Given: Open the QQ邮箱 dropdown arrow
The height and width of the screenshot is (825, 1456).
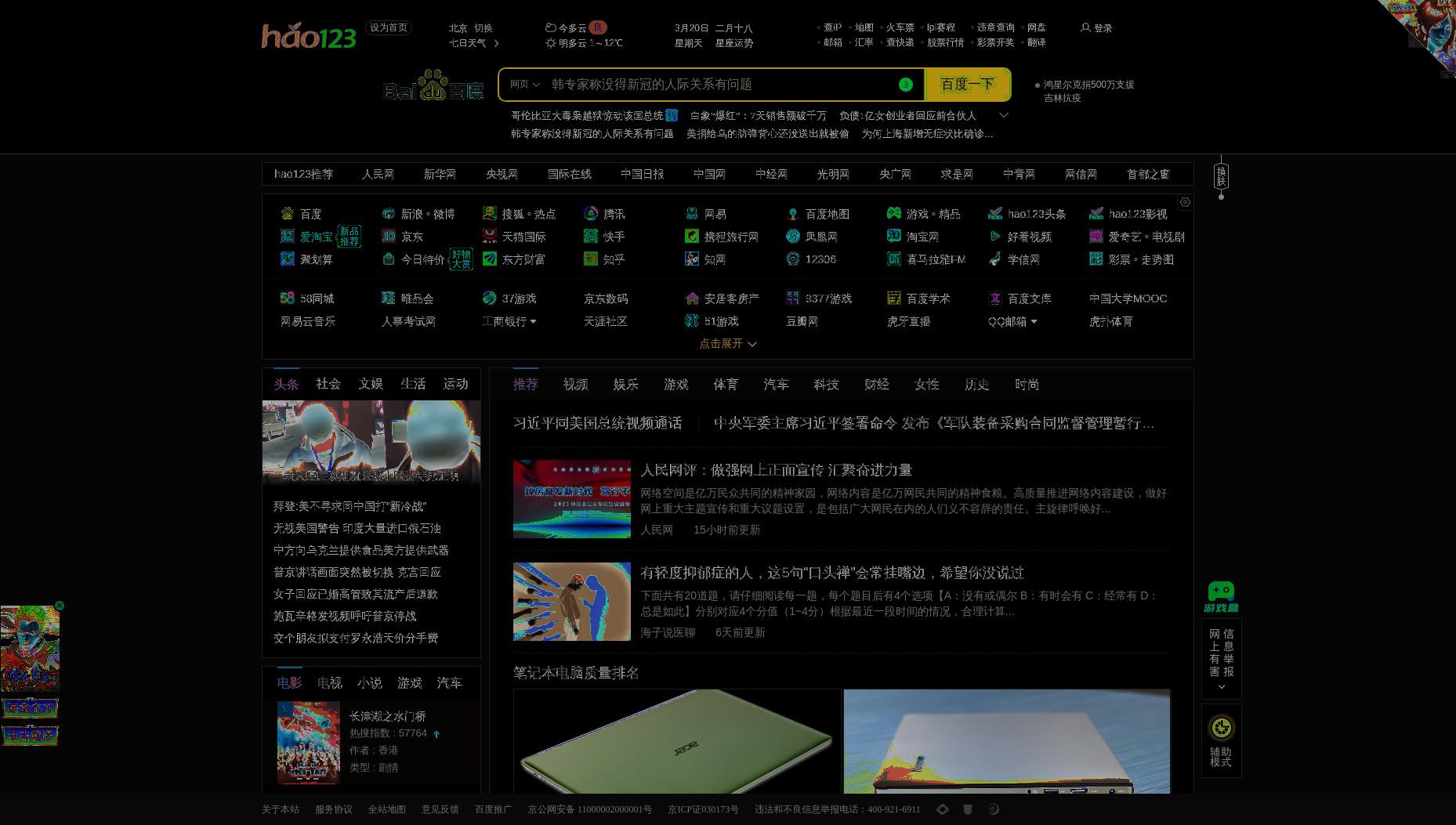Looking at the screenshot, I should 1034,321.
